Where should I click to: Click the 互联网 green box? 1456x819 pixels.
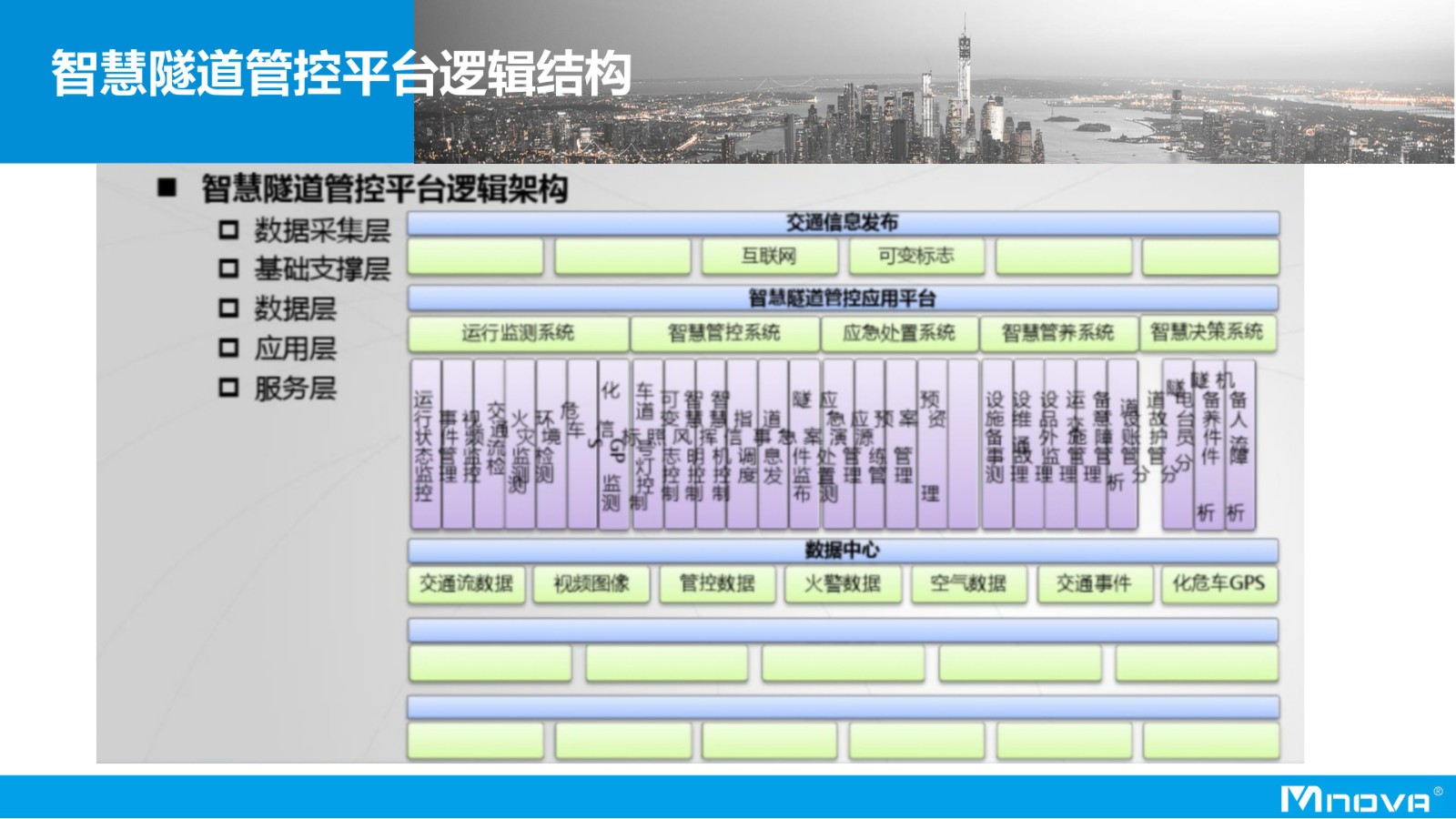point(769,257)
